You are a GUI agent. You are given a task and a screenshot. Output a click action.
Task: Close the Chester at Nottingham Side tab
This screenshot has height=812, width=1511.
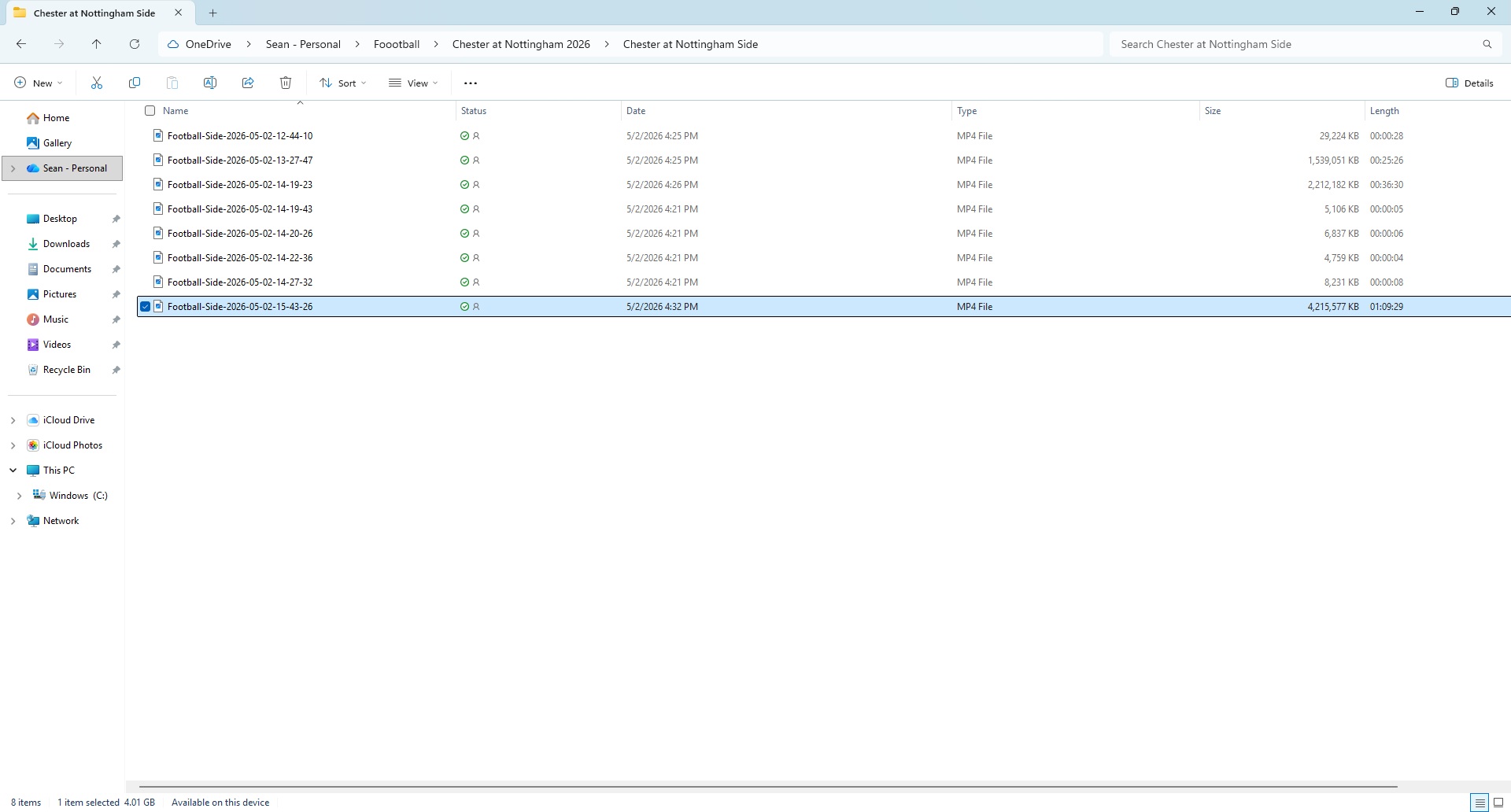point(179,13)
